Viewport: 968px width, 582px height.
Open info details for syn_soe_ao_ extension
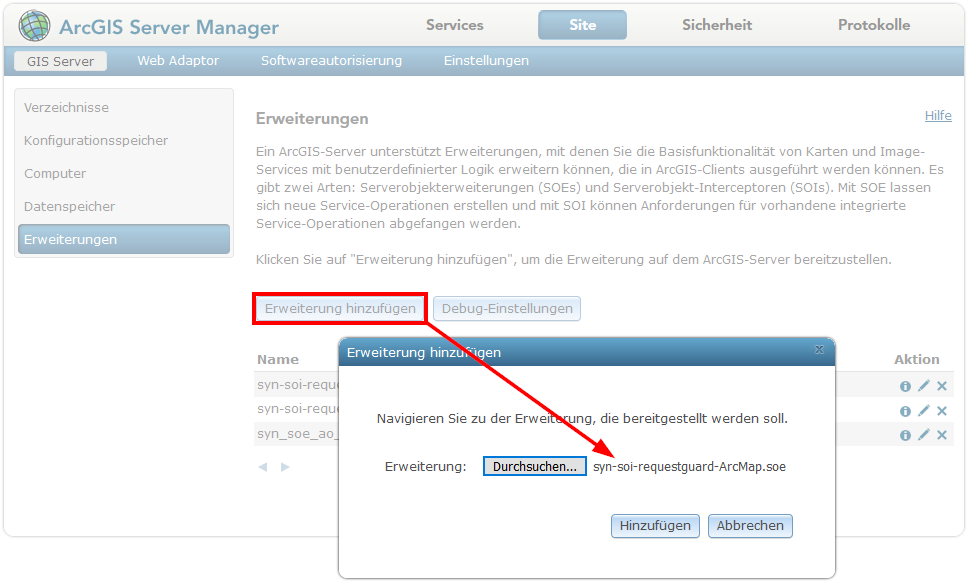pos(905,434)
